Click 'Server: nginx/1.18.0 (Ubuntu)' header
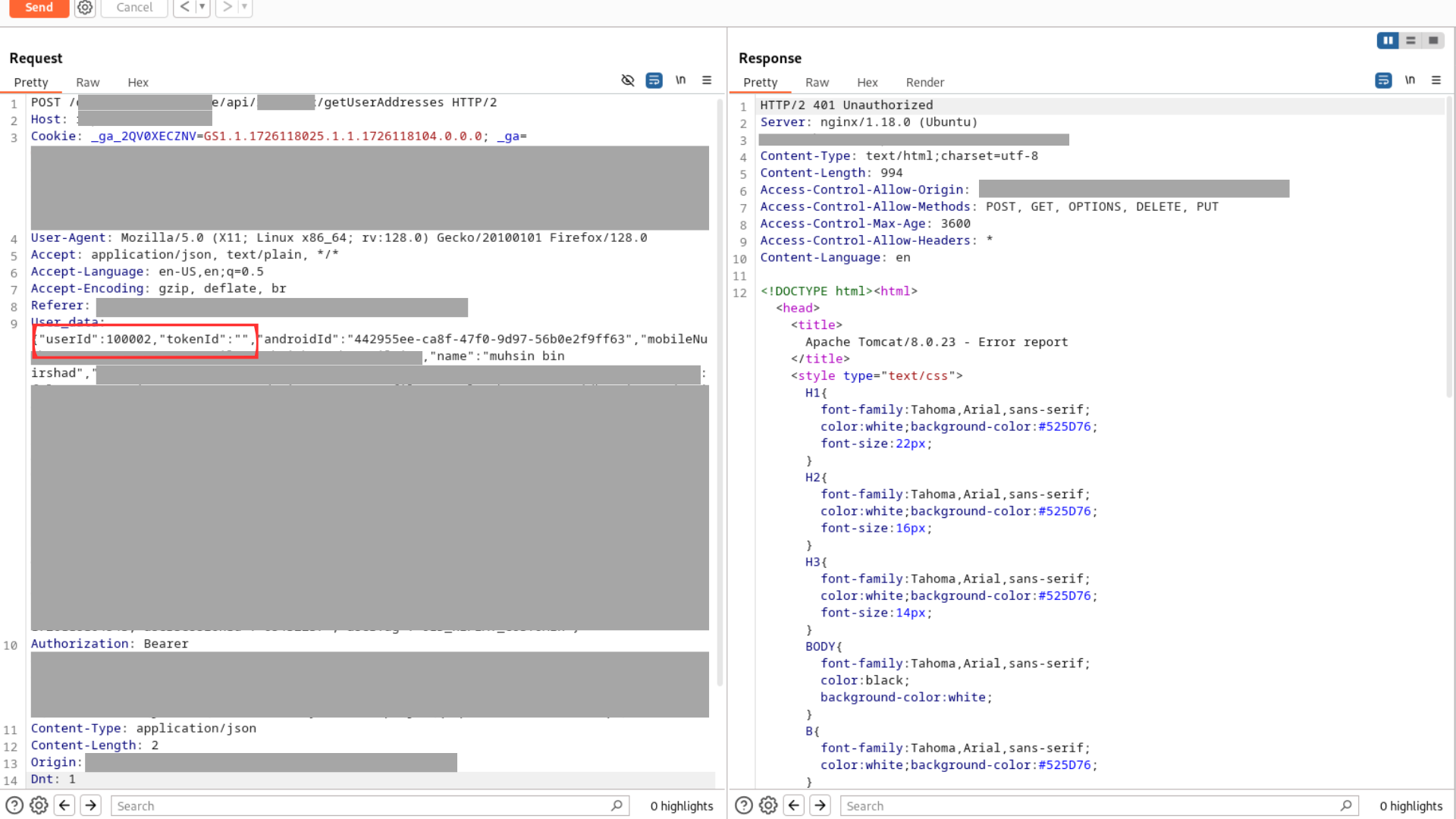 click(x=869, y=122)
